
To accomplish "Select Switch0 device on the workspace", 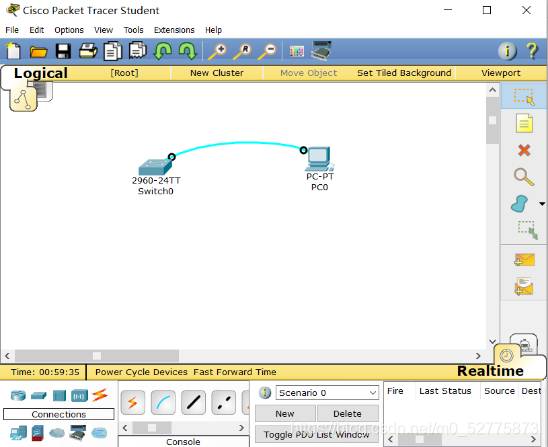I will click(155, 167).
